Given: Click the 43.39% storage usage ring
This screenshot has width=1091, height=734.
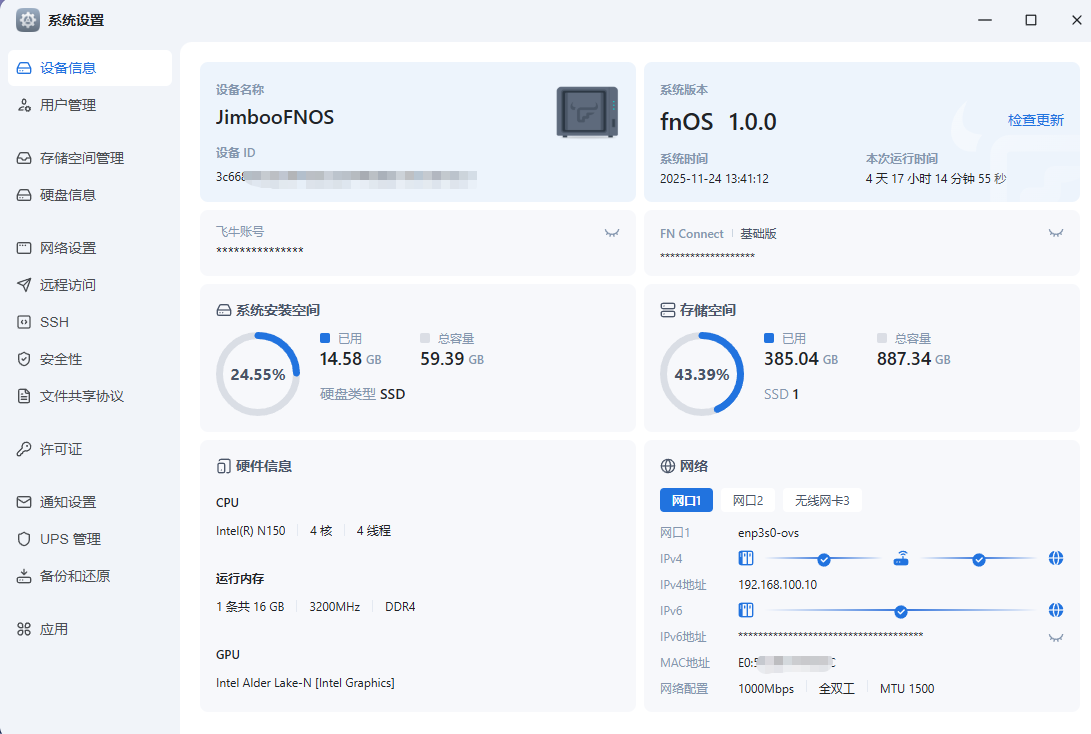Looking at the screenshot, I should pos(702,374).
